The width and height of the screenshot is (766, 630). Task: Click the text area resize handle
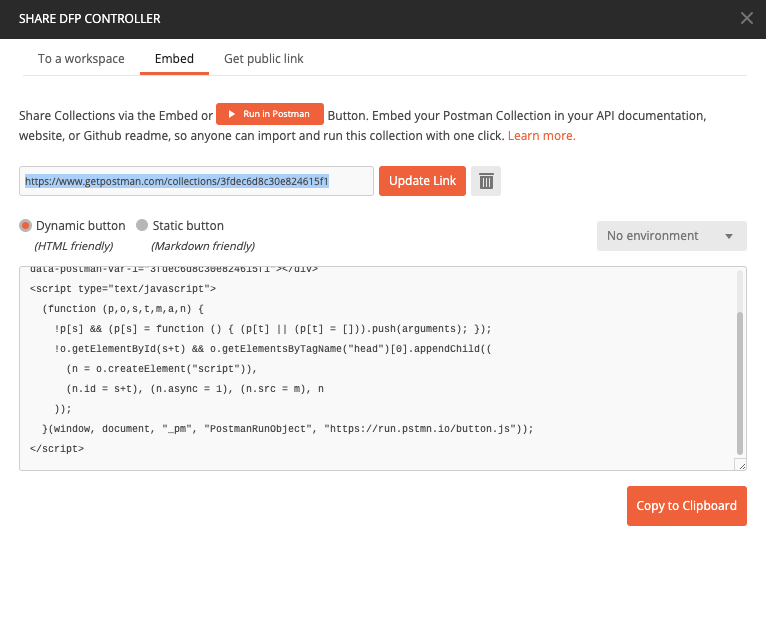[x=742, y=465]
